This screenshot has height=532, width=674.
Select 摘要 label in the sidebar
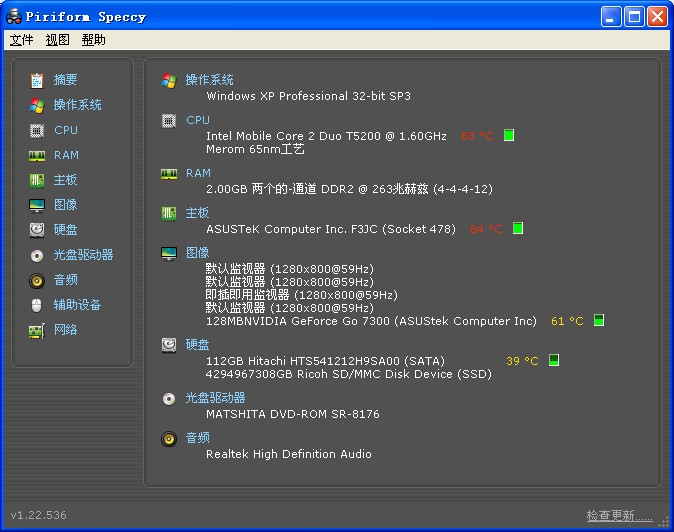tap(65, 80)
